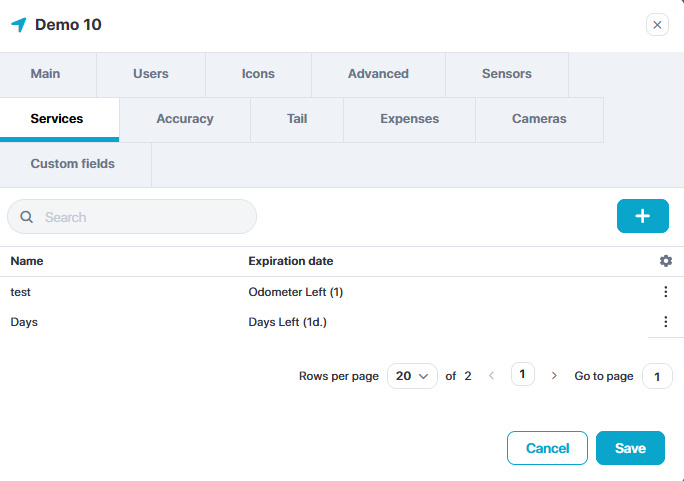
Task: Switch to the Sensors tab
Action: point(506,74)
